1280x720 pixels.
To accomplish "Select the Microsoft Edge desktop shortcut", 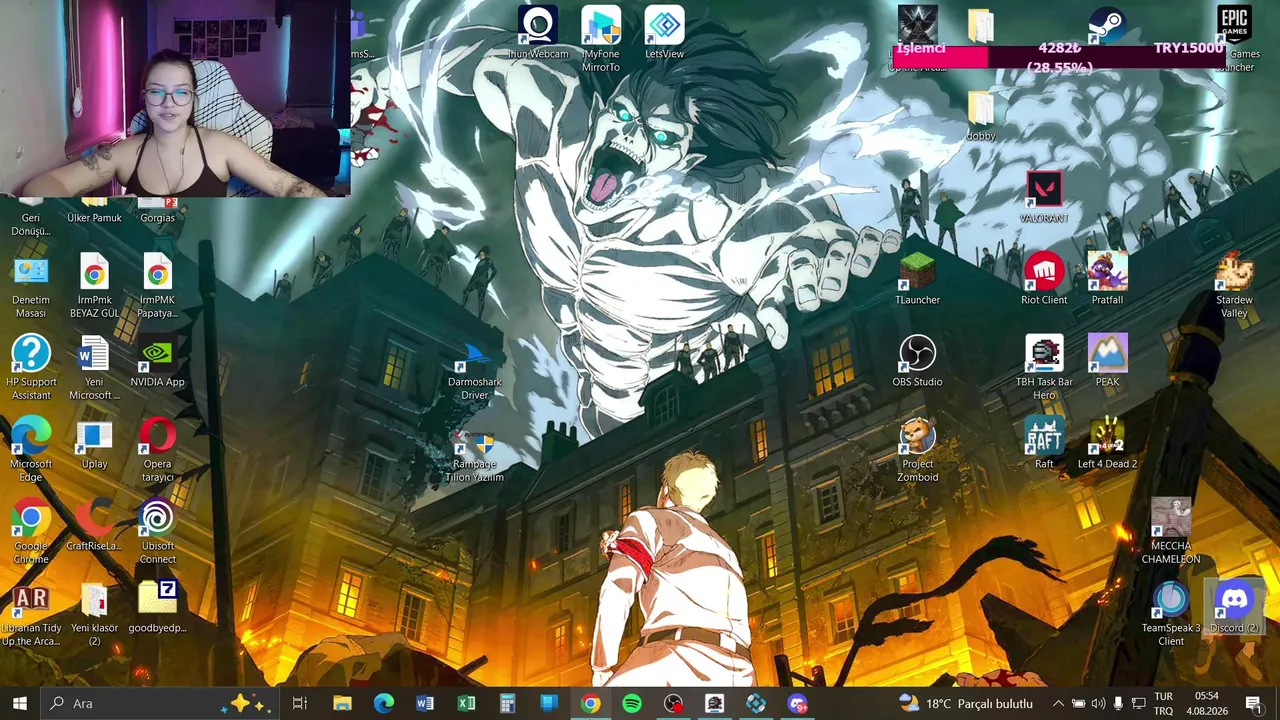I will (x=31, y=450).
